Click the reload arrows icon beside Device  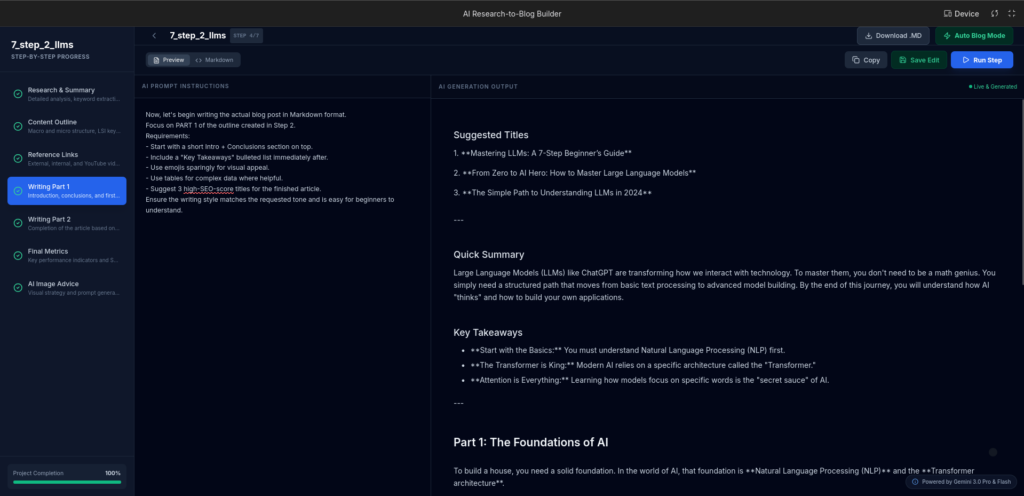tap(995, 14)
